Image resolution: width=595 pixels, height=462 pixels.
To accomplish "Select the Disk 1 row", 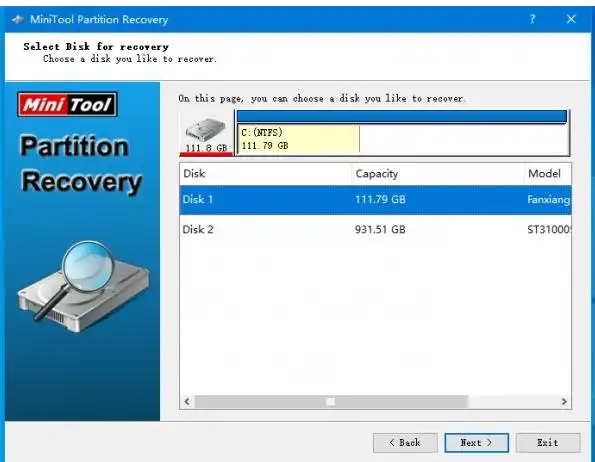I will [x=375, y=200].
